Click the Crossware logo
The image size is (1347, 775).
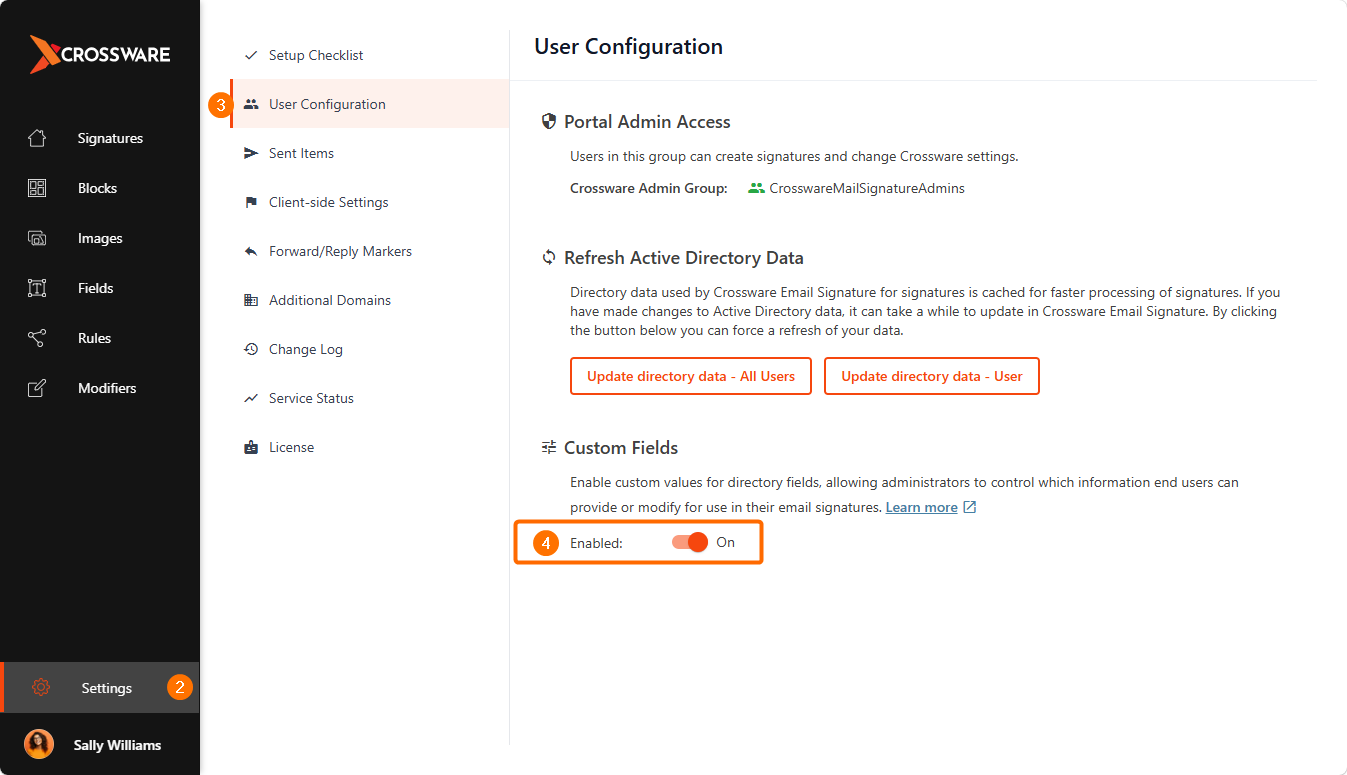point(100,54)
